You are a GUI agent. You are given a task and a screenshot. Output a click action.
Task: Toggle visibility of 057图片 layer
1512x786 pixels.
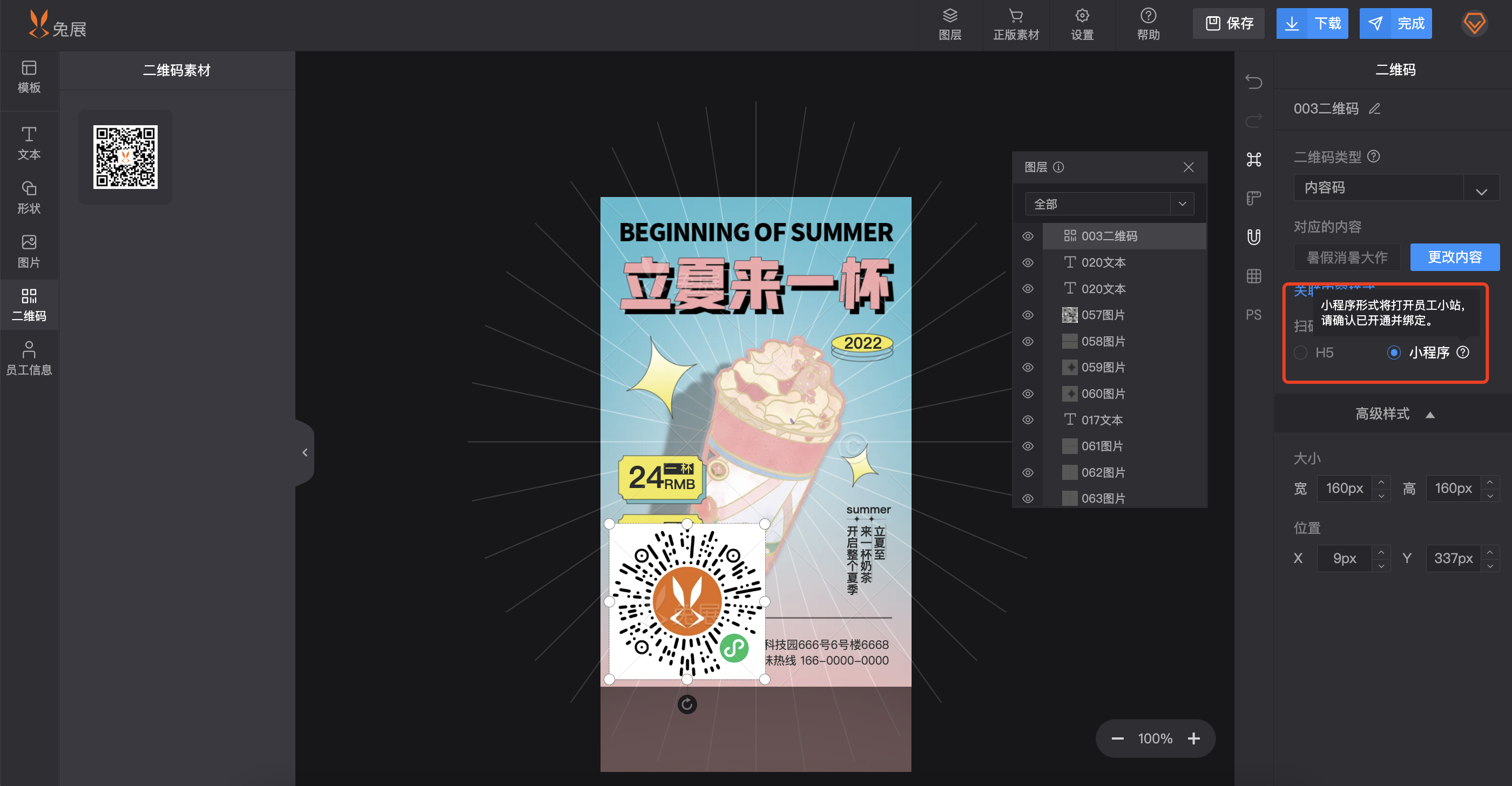(1028, 315)
